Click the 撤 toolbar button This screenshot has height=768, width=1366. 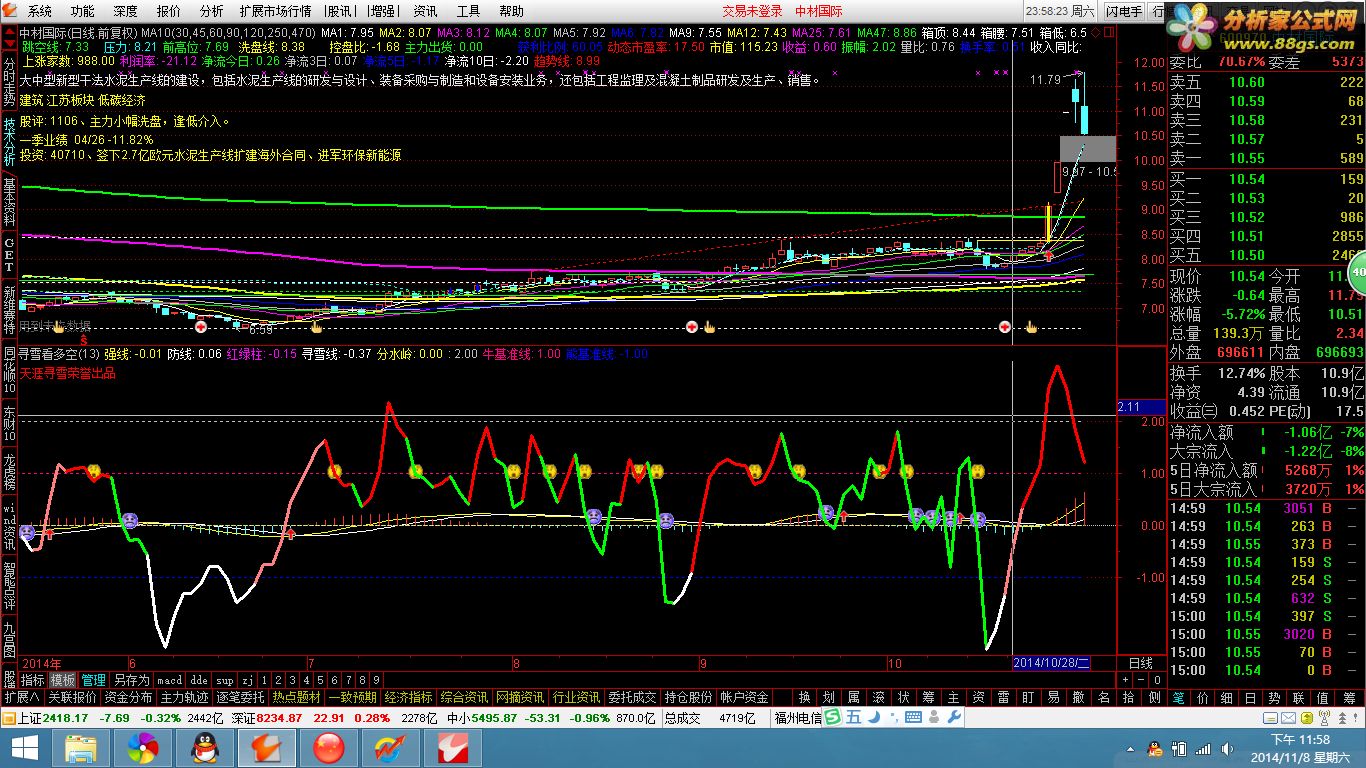(1078, 697)
